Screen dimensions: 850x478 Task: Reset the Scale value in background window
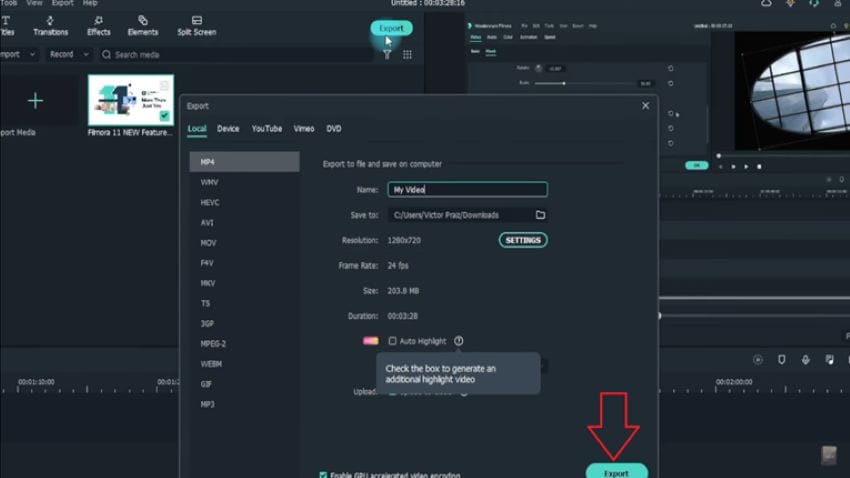[671, 83]
